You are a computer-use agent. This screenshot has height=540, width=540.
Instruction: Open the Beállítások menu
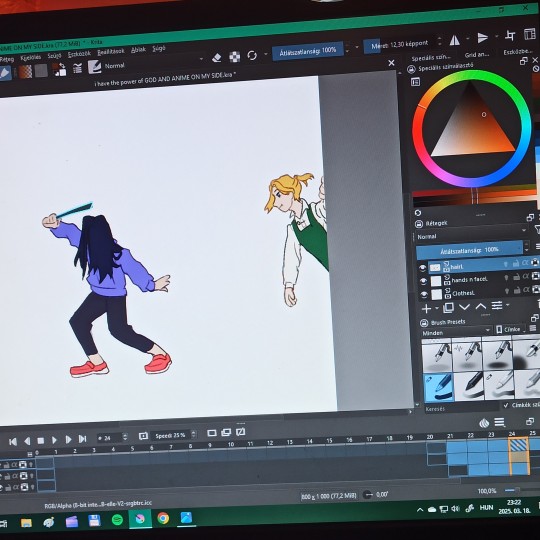(111, 52)
